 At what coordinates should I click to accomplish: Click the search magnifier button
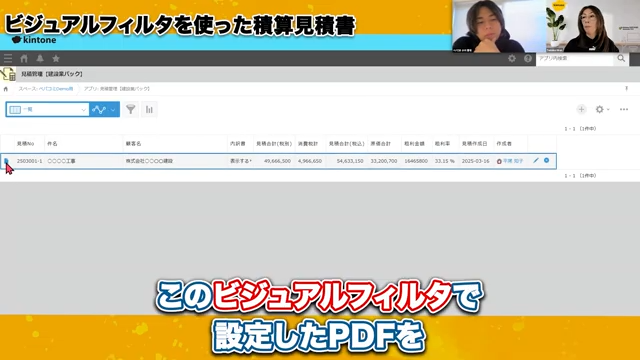(x=621, y=58)
